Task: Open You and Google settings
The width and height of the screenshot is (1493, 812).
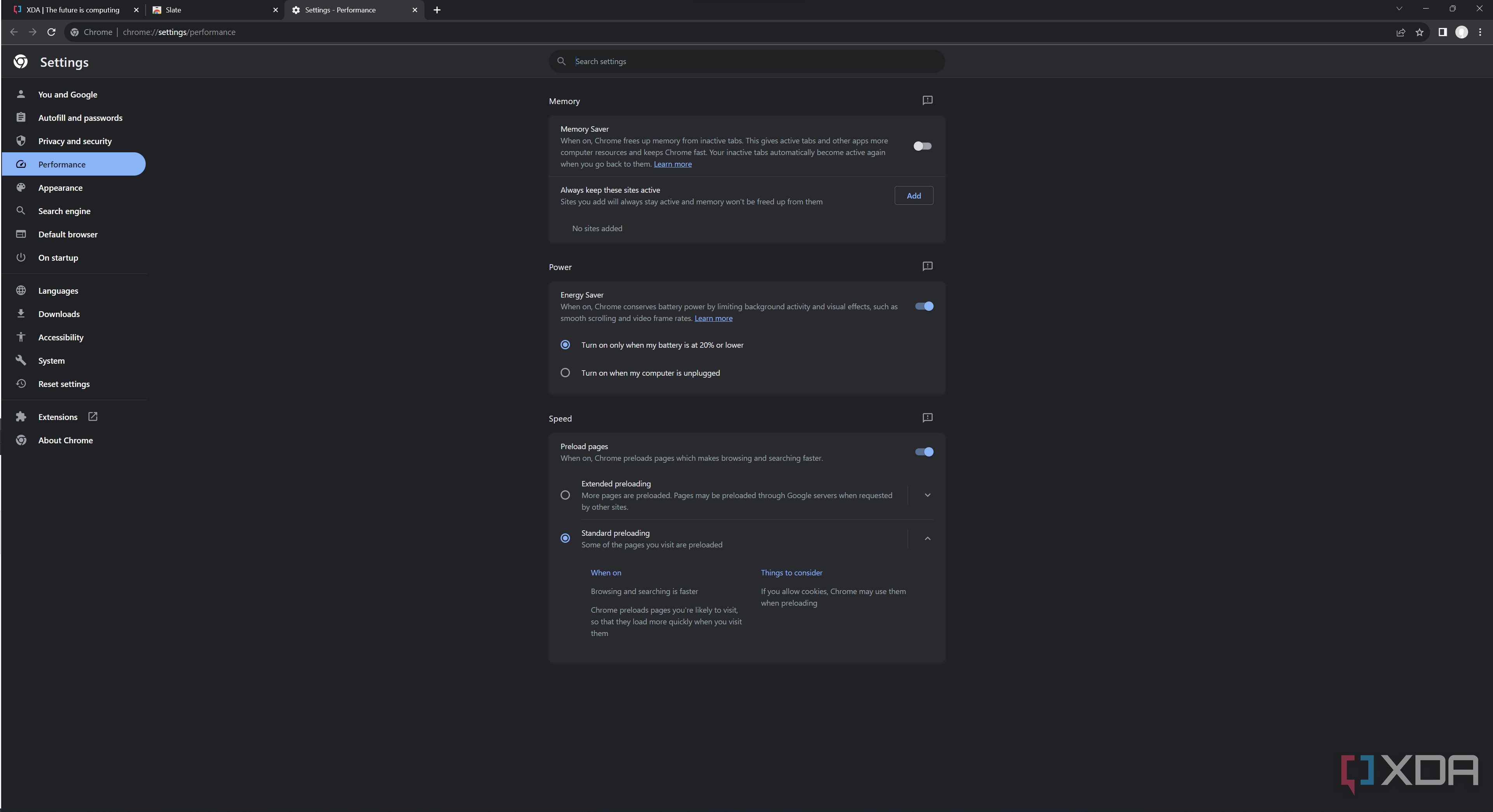Action: click(x=74, y=94)
